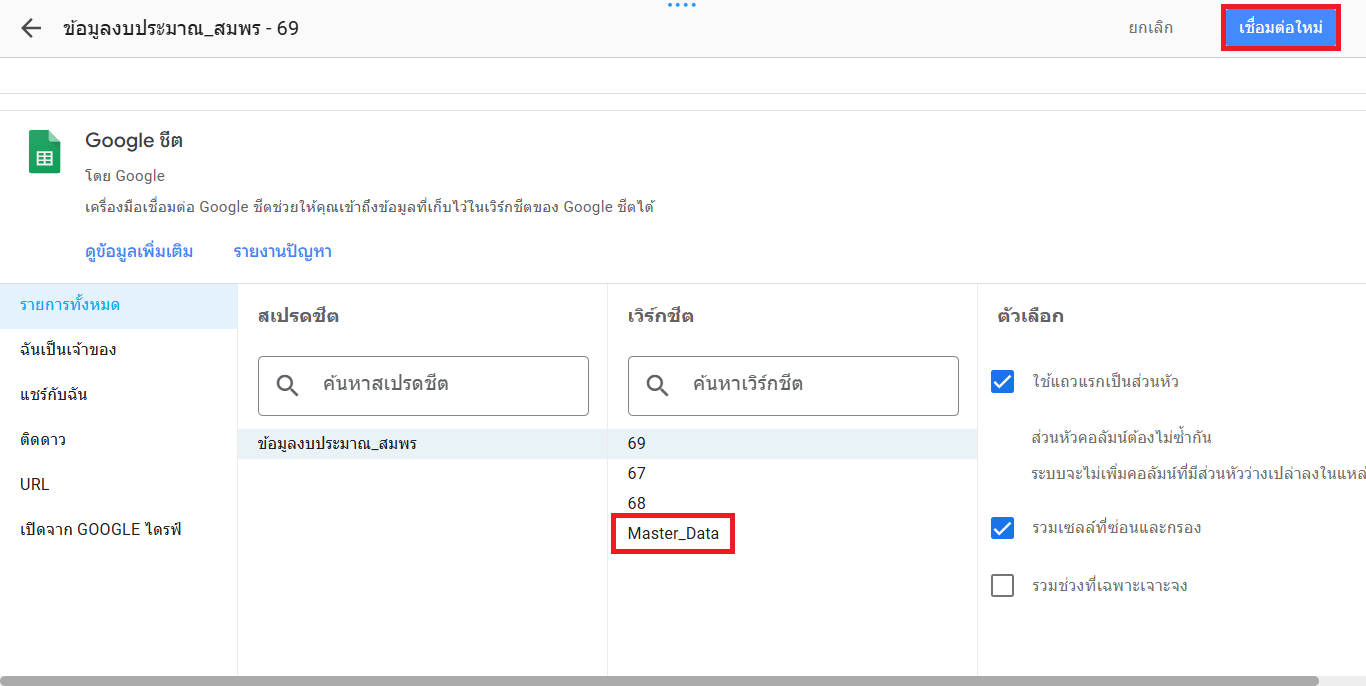The height and width of the screenshot is (686, 1366).
Task: Open the 'ดูข้อมูลเพิ่มเติม' link
Action: point(139,252)
